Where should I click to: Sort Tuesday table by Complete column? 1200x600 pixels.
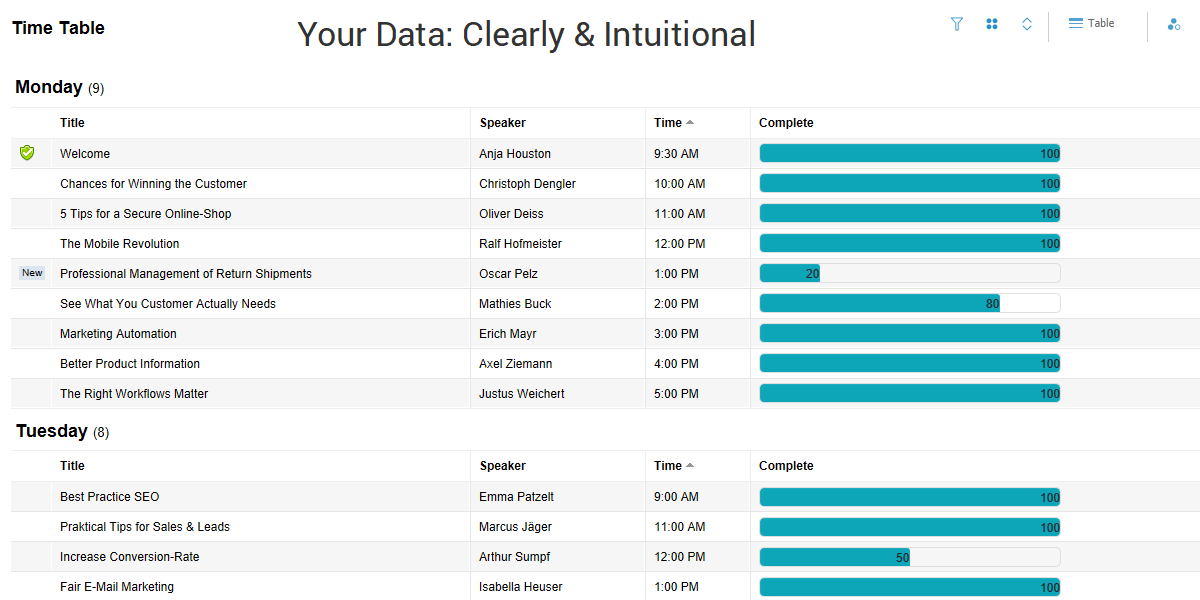click(x=786, y=466)
